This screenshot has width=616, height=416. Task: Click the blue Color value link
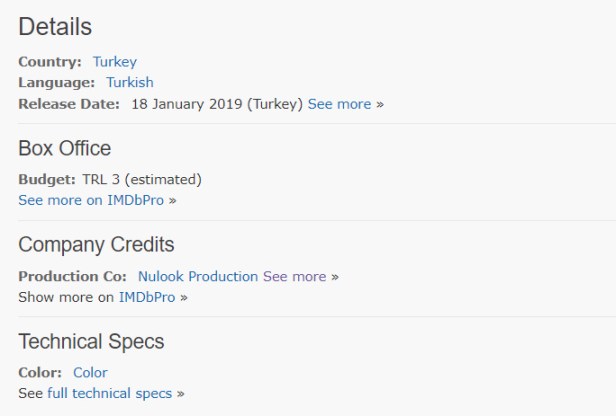pyautogui.click(x=90, y=372)
